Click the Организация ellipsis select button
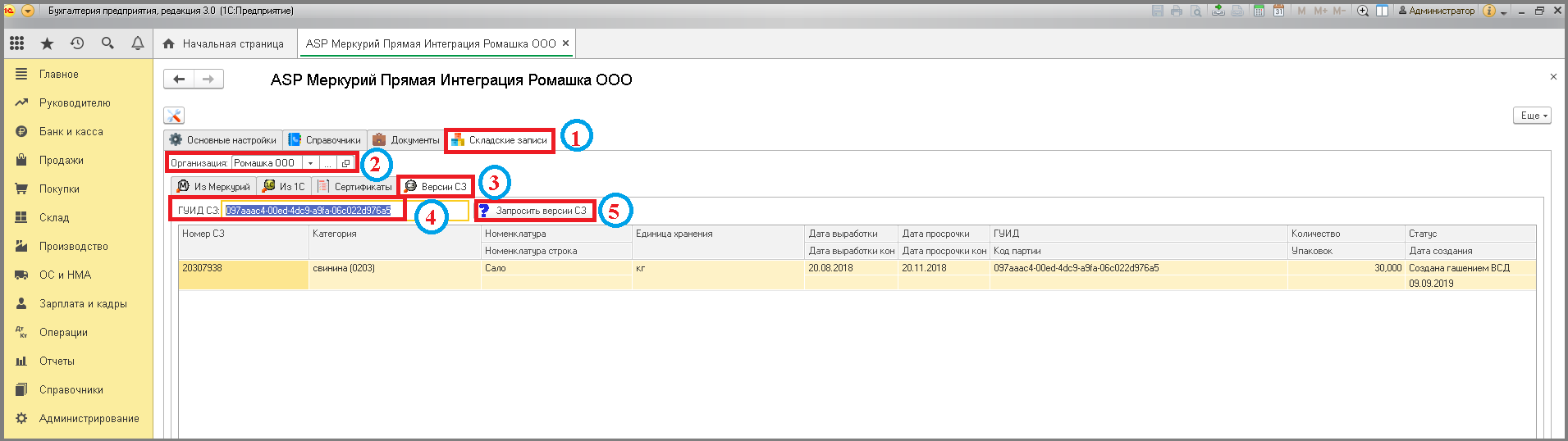This screenshot has width=1568, height=441. point(327,163)
